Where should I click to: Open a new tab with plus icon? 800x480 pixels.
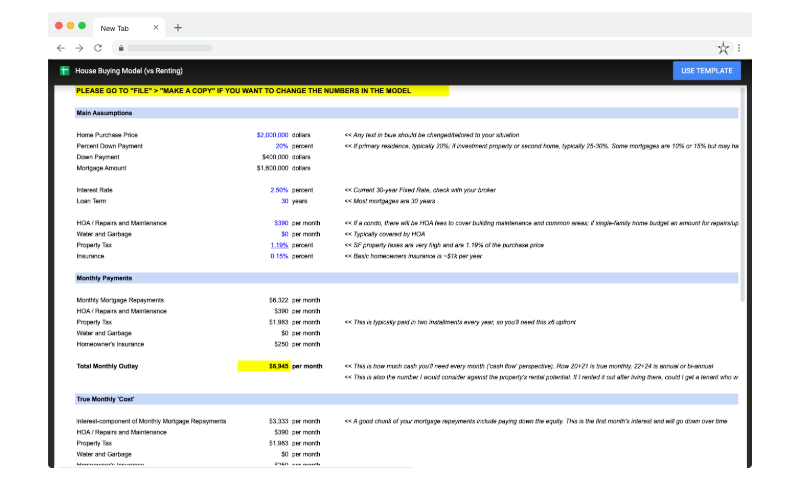[x=178, y=28]
